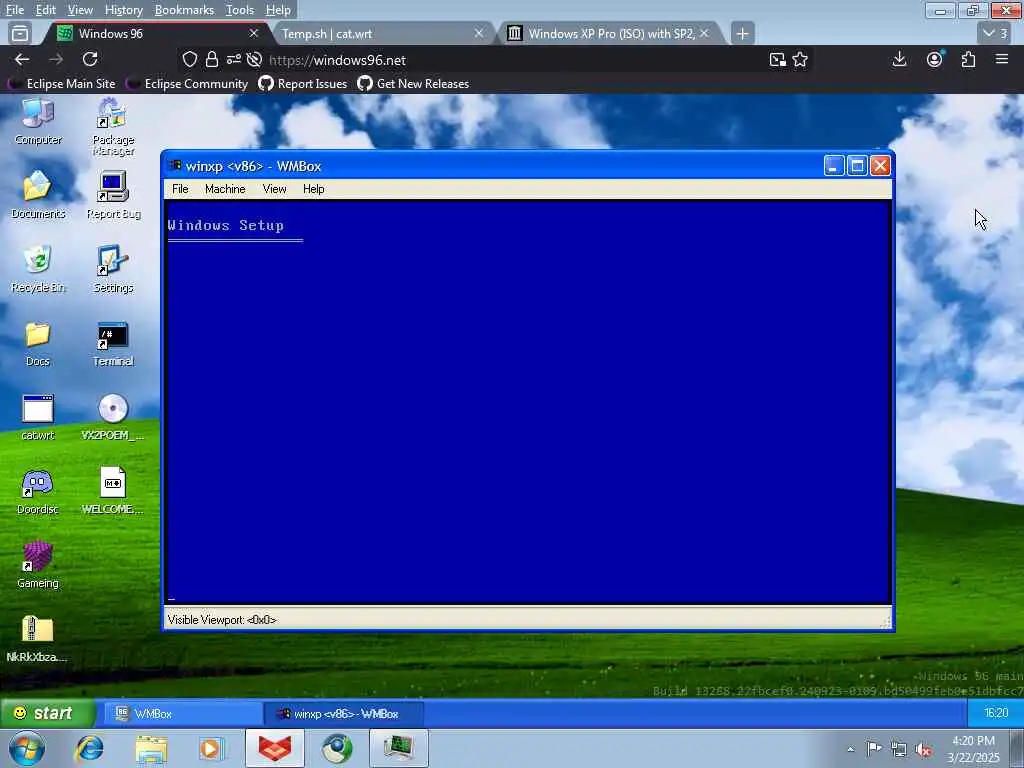Open a new browser tab
The height and width of the screenshot is (768, 1024).
point(743,33)
